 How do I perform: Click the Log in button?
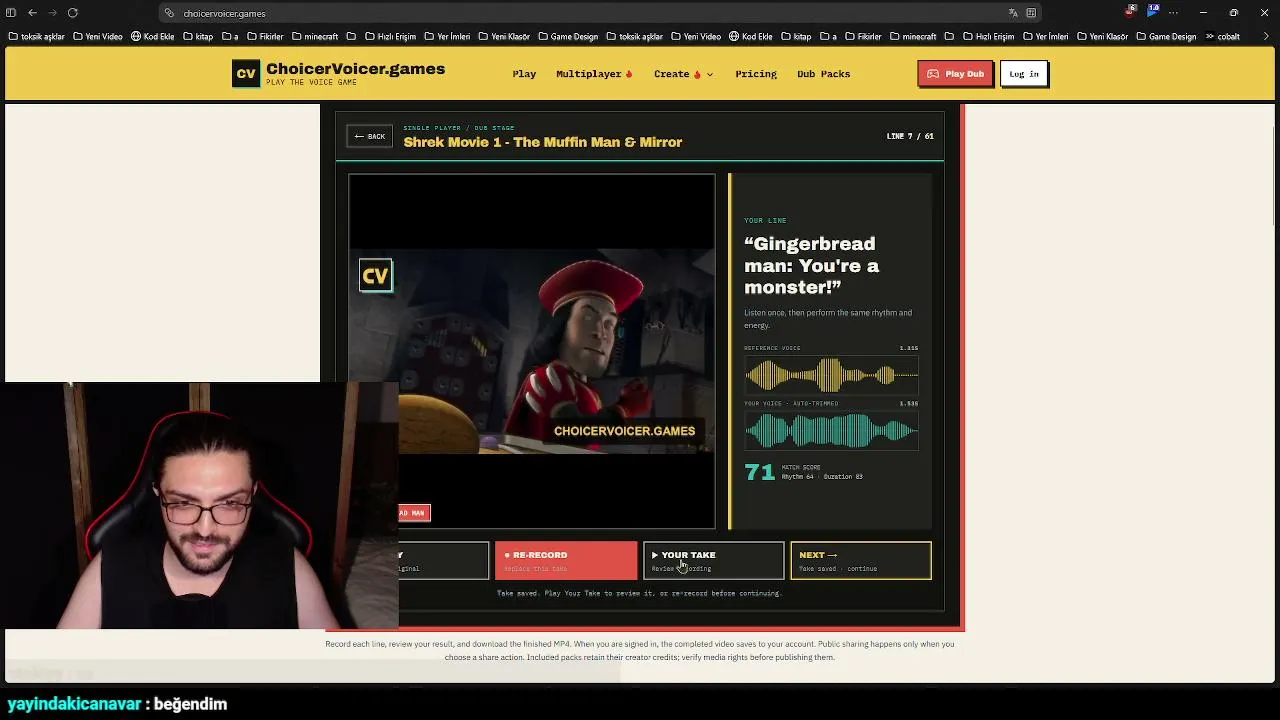pyautogui.click(x=1024, y=74)
